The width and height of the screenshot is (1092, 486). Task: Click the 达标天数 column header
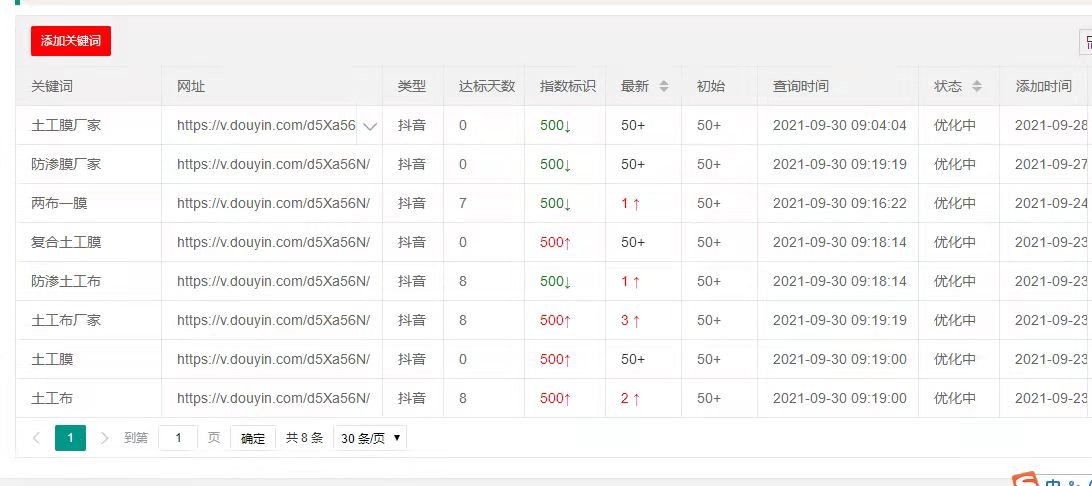tap(487, 86)
